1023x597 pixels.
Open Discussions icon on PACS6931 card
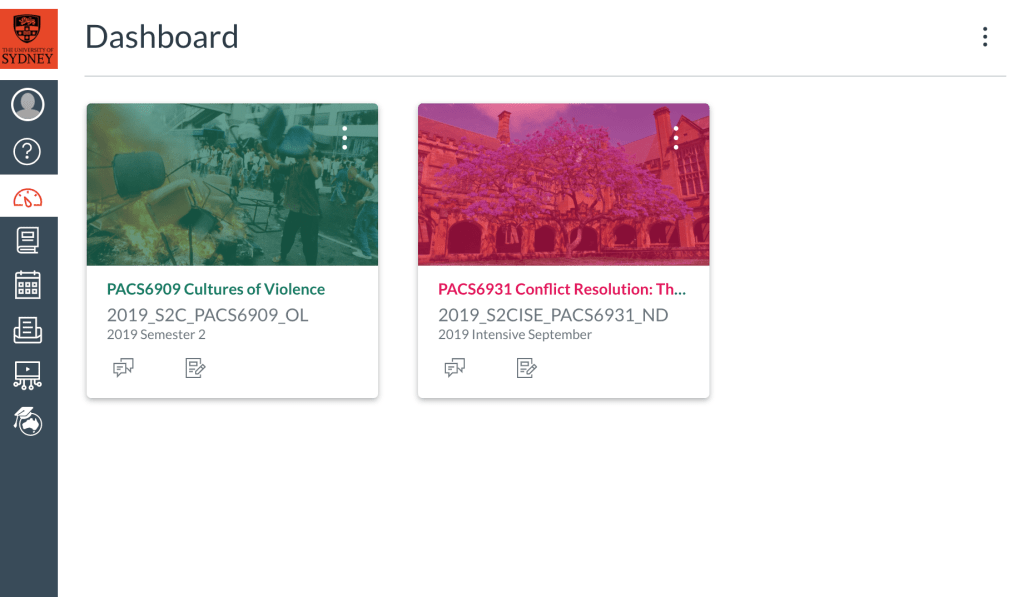pos(455,368)
